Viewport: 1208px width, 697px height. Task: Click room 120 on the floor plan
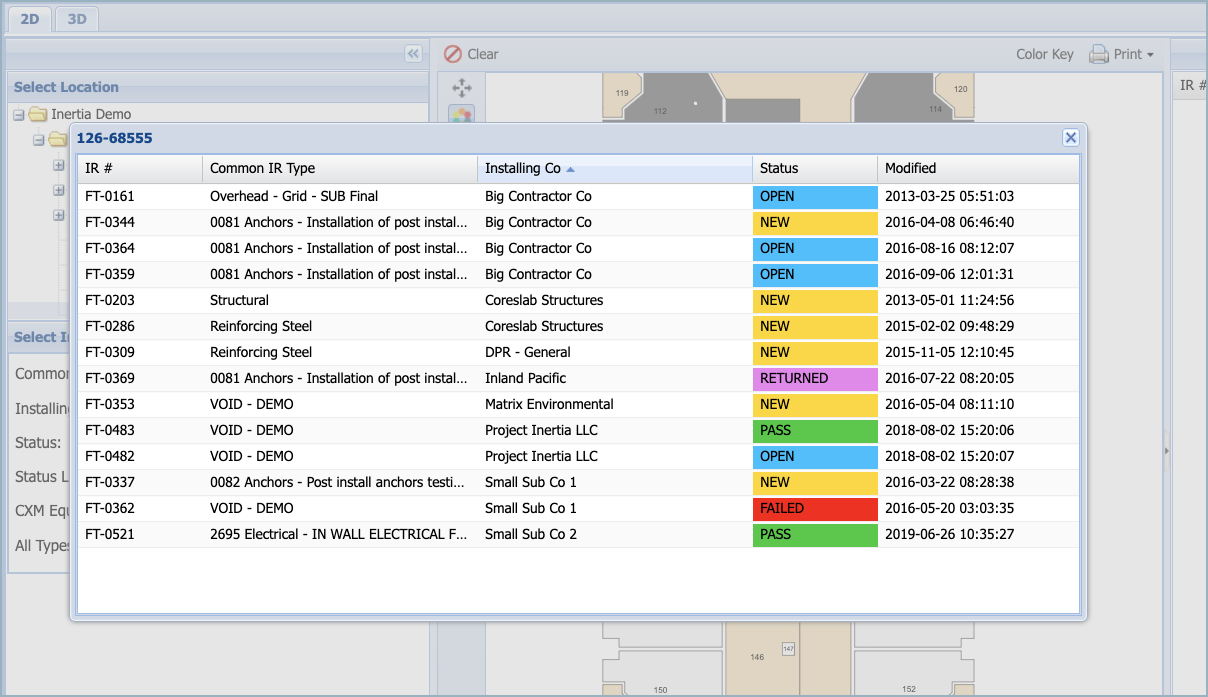tap(961, 89)
